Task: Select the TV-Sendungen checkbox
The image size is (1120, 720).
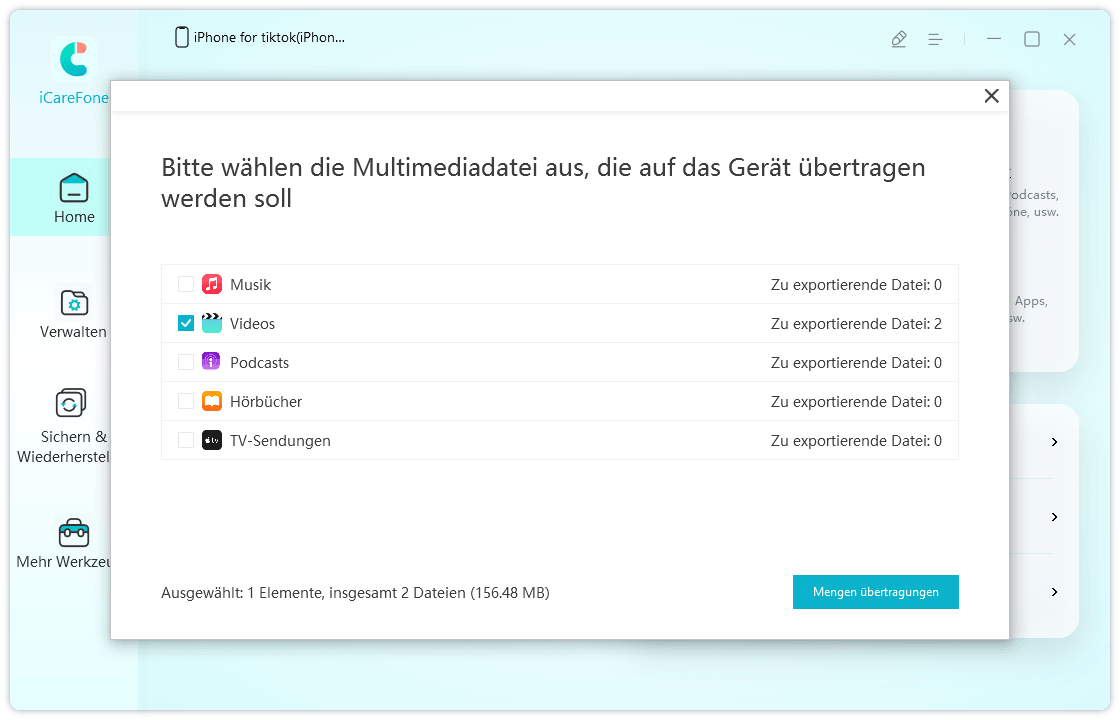Action: (186, 441)
